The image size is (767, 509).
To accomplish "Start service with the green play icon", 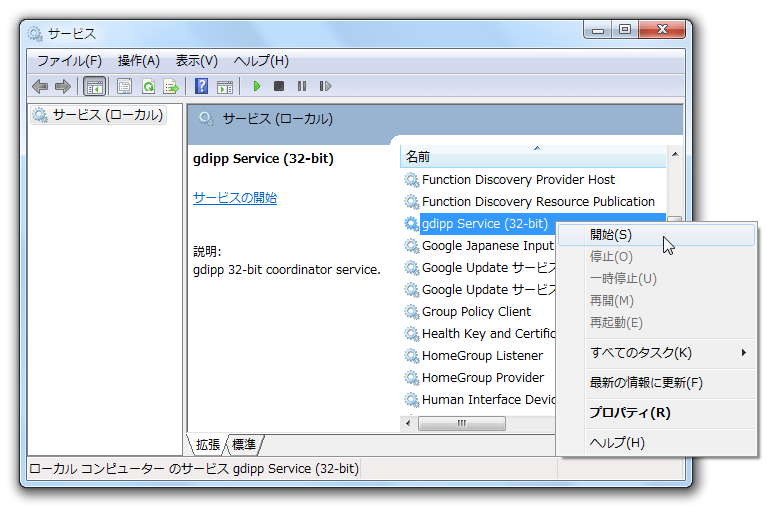I will (x=256, y=86).
